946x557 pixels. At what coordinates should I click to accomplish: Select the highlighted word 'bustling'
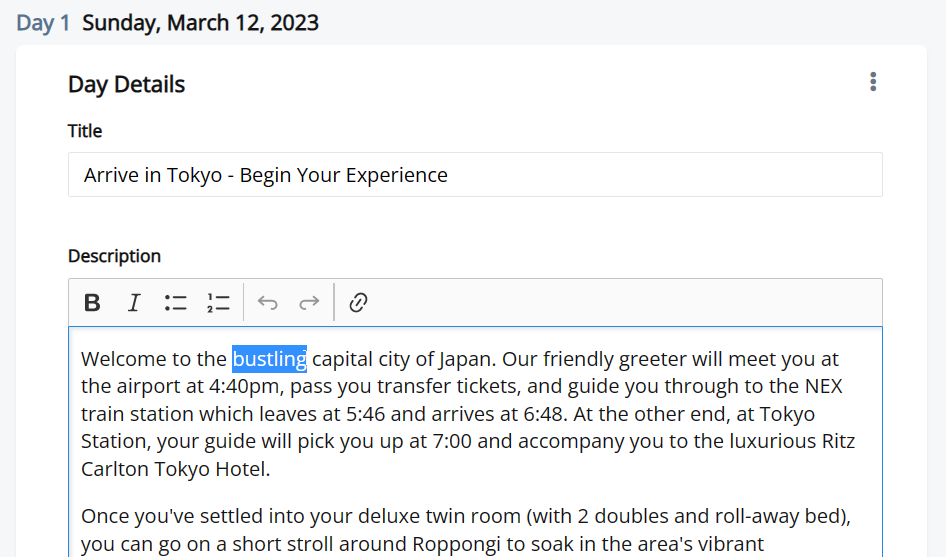click(x=270, y=359)
